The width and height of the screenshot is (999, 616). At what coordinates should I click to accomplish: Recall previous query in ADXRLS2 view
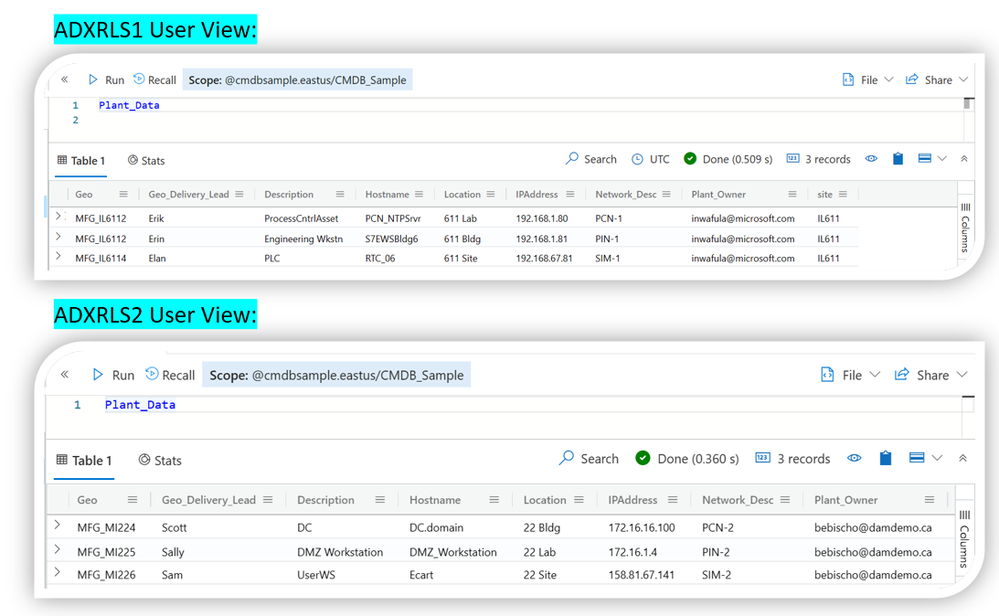(x=170, y=375)
